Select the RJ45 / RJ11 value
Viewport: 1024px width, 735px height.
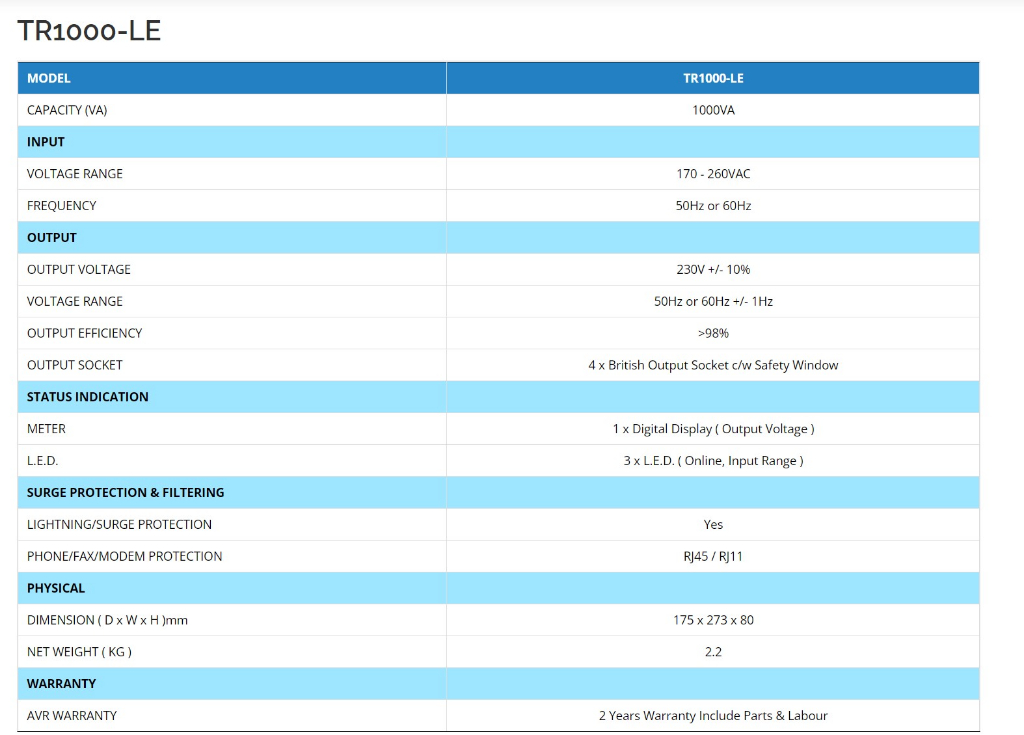(712, 556)
